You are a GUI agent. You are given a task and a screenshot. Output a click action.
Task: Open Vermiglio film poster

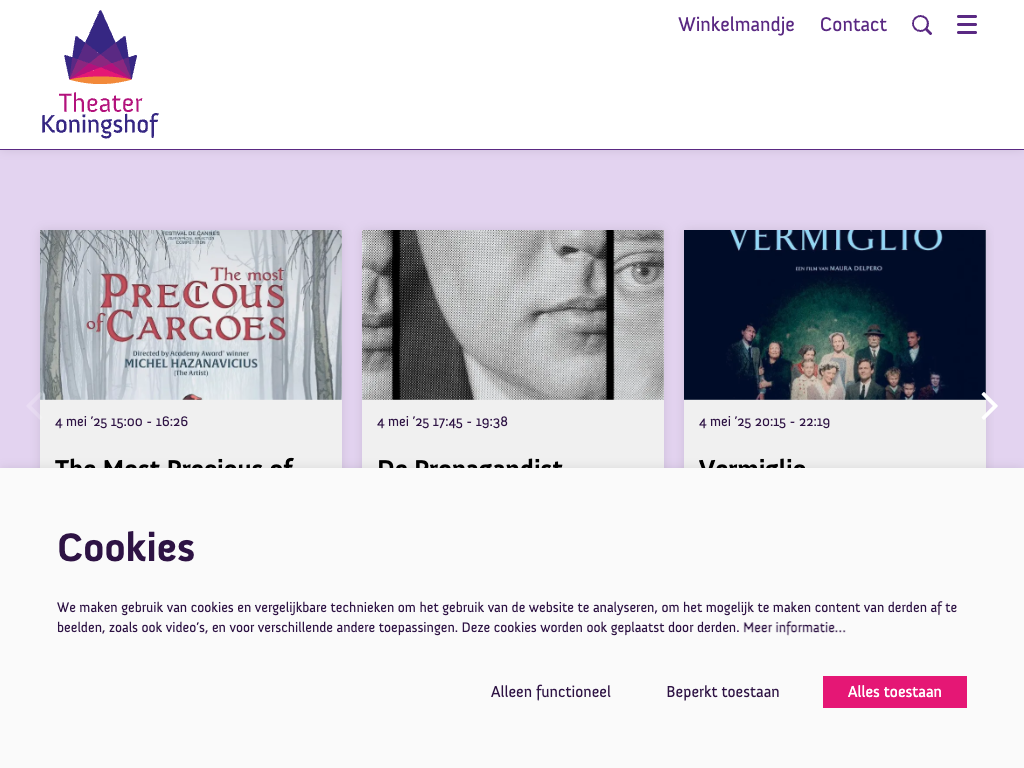(835, 315)
